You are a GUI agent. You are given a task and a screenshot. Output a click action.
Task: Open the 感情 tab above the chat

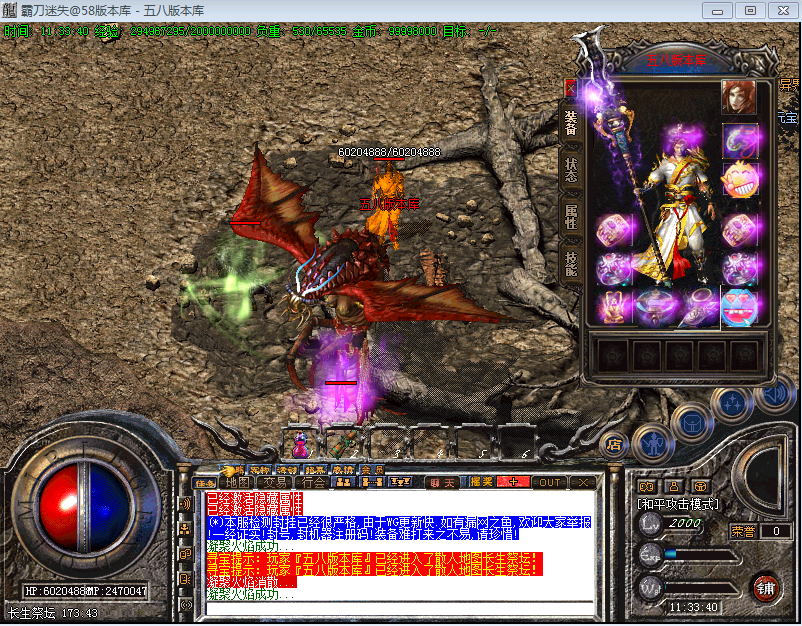(343, 469)
